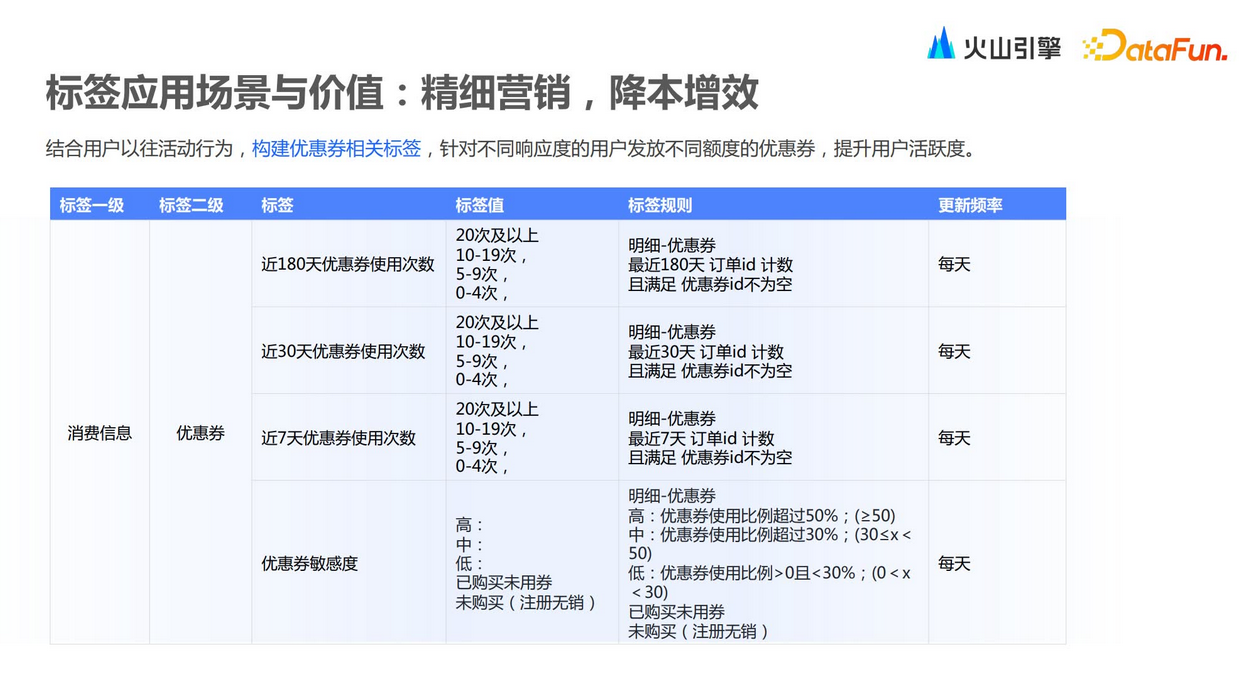Click the 消费信息 cell
The height and width of the screenshot is (686, 1246).
point(100,433)
